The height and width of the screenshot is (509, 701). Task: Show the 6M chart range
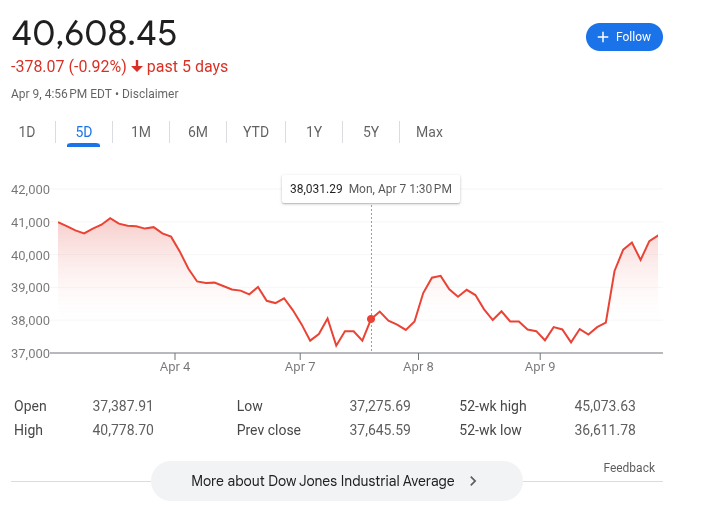point(198,132)
